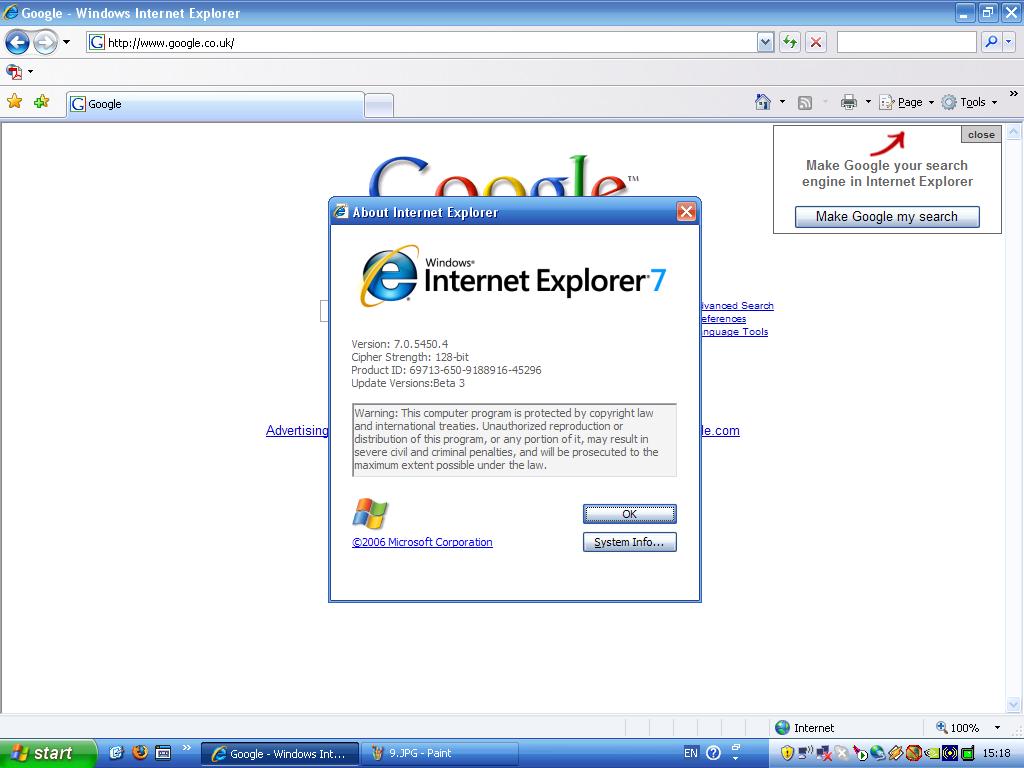
Task: Click the address bar showing google.co.uk
Action: tap(421, 43)
